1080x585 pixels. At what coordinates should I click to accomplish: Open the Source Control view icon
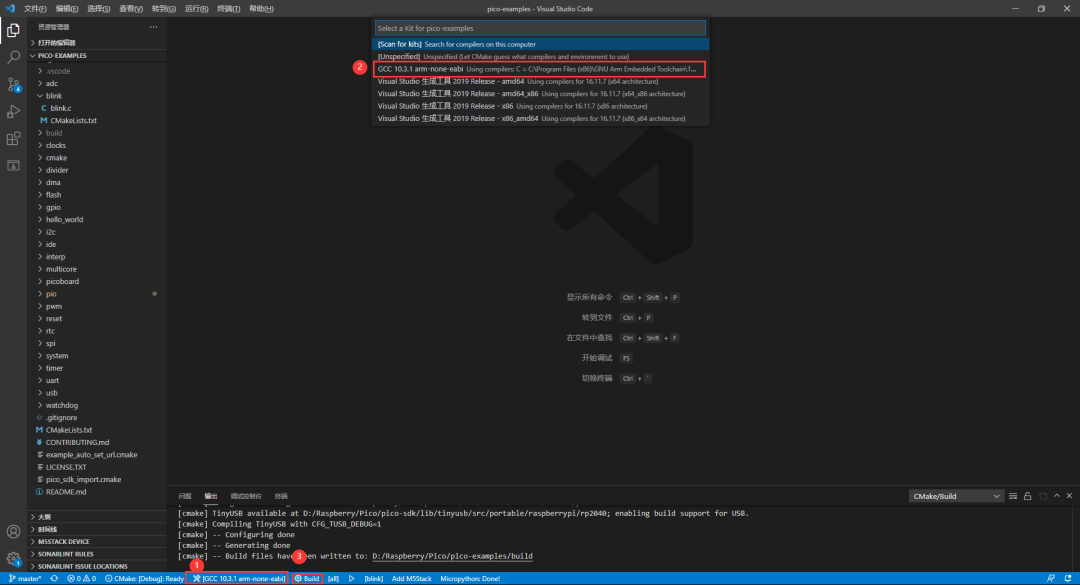coord(13,85)
